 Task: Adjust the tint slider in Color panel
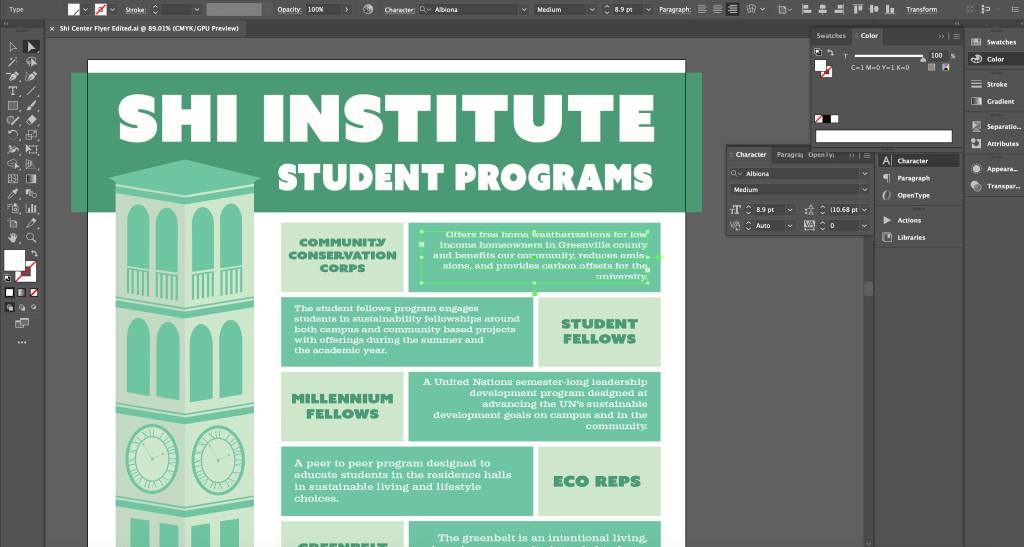click(x=921, y=56)
